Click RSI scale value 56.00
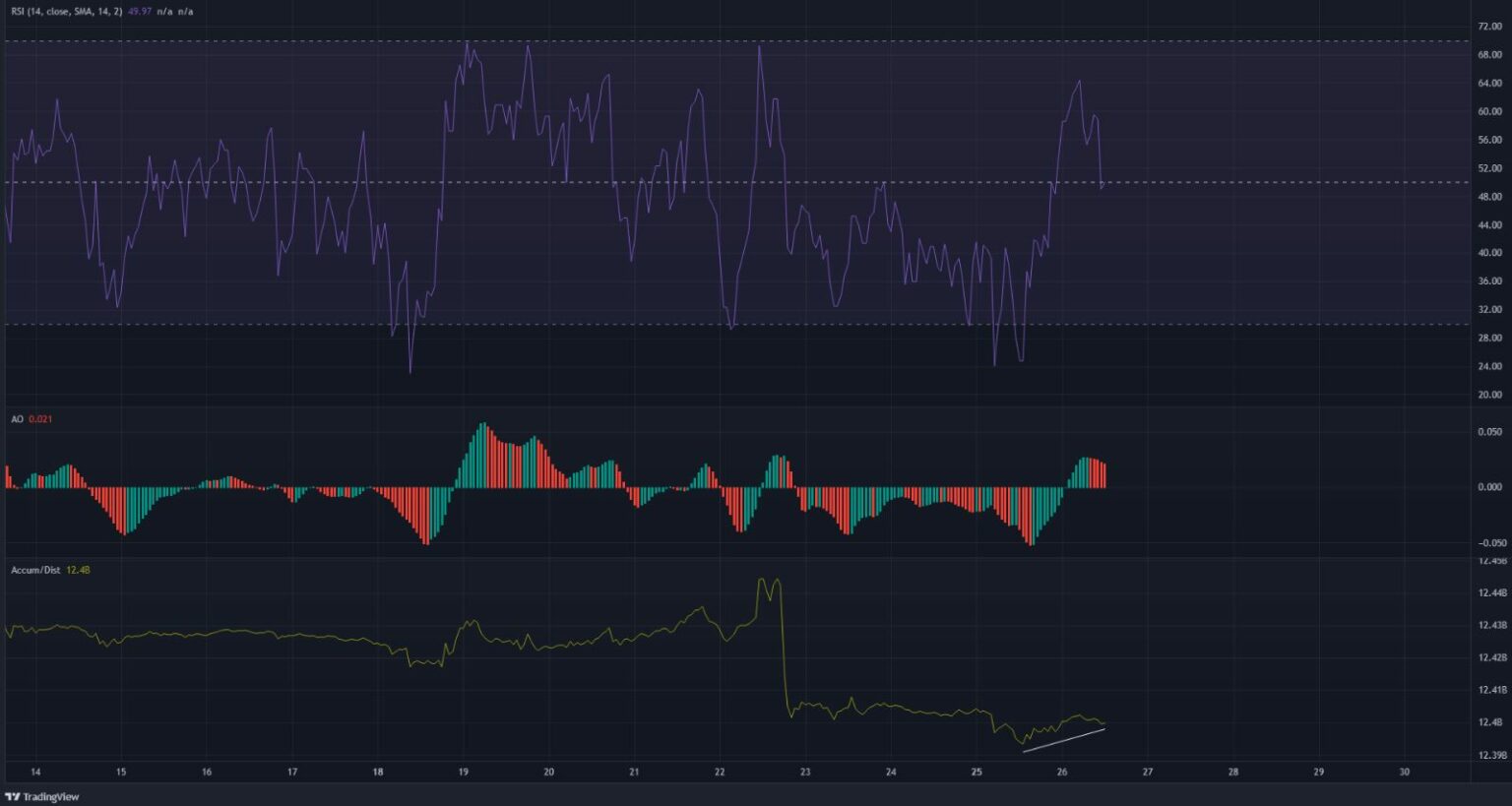 pyautogui.click(x=1490, y=141)
